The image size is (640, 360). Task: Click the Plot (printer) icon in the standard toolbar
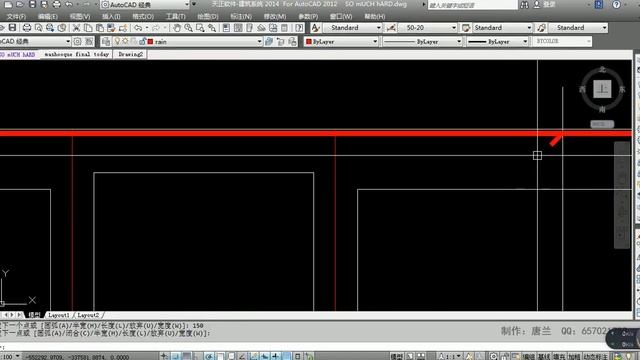coord(27,28)
